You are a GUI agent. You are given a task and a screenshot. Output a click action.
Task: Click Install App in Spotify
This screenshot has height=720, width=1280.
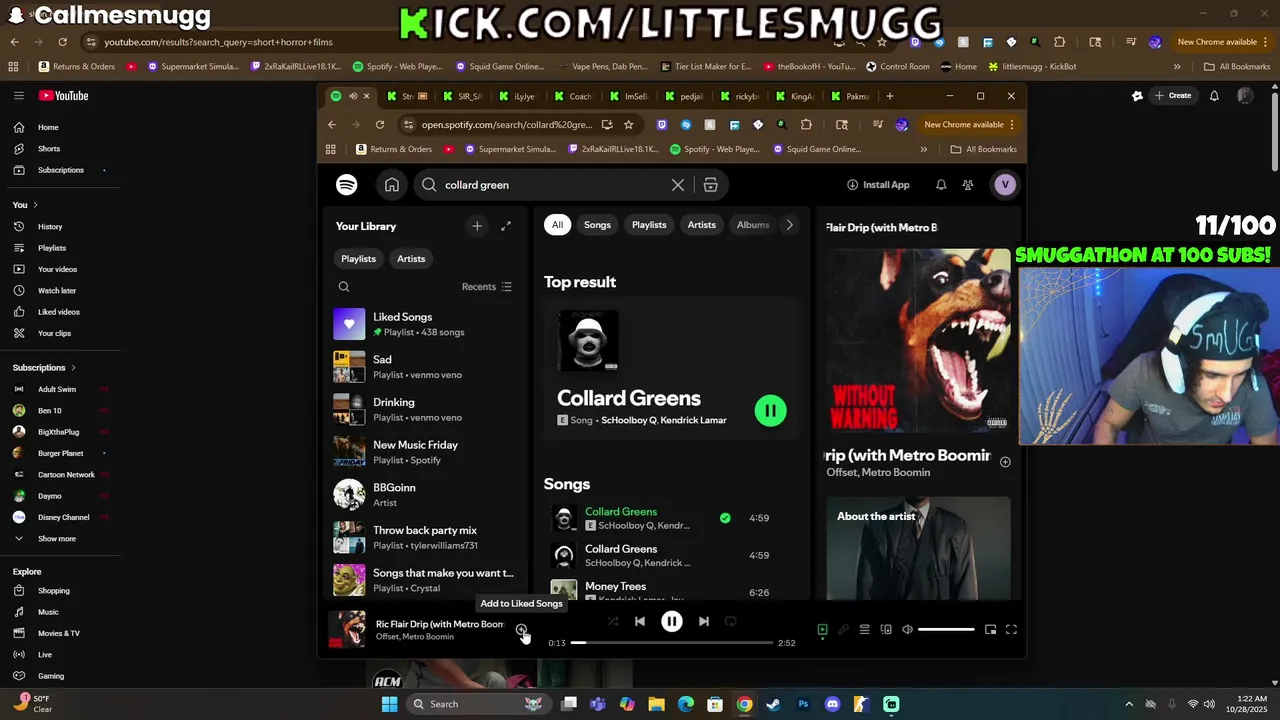pyautogui.click(x=878, y=185)
